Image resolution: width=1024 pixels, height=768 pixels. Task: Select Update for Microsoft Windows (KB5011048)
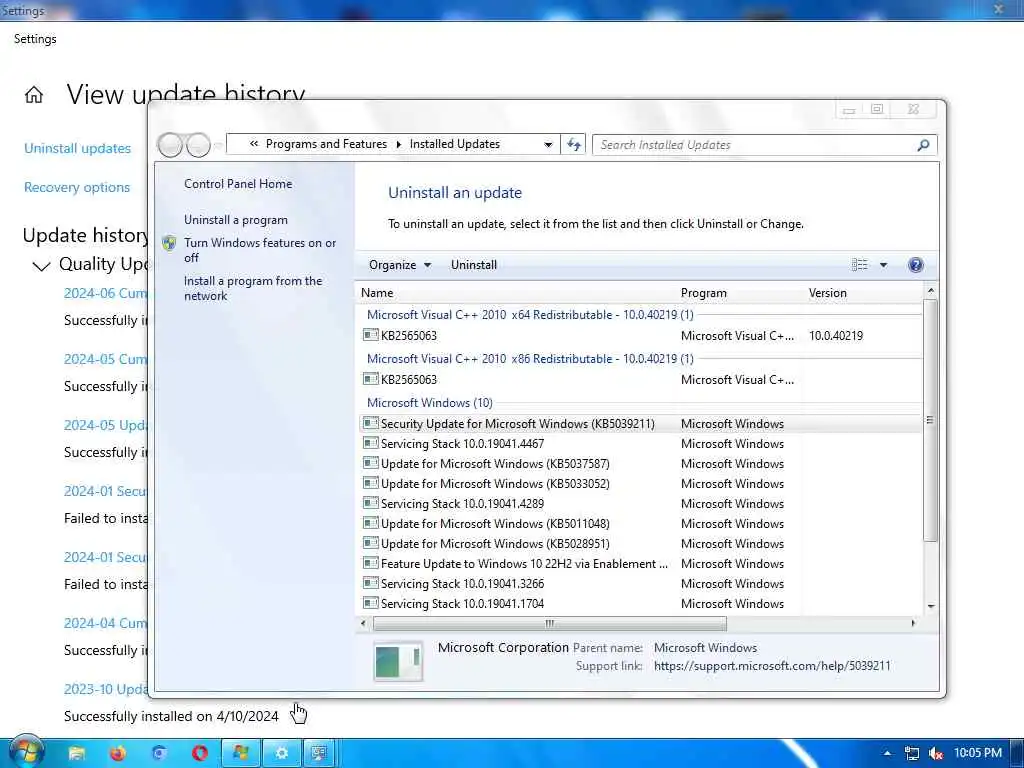coord(640,524)
